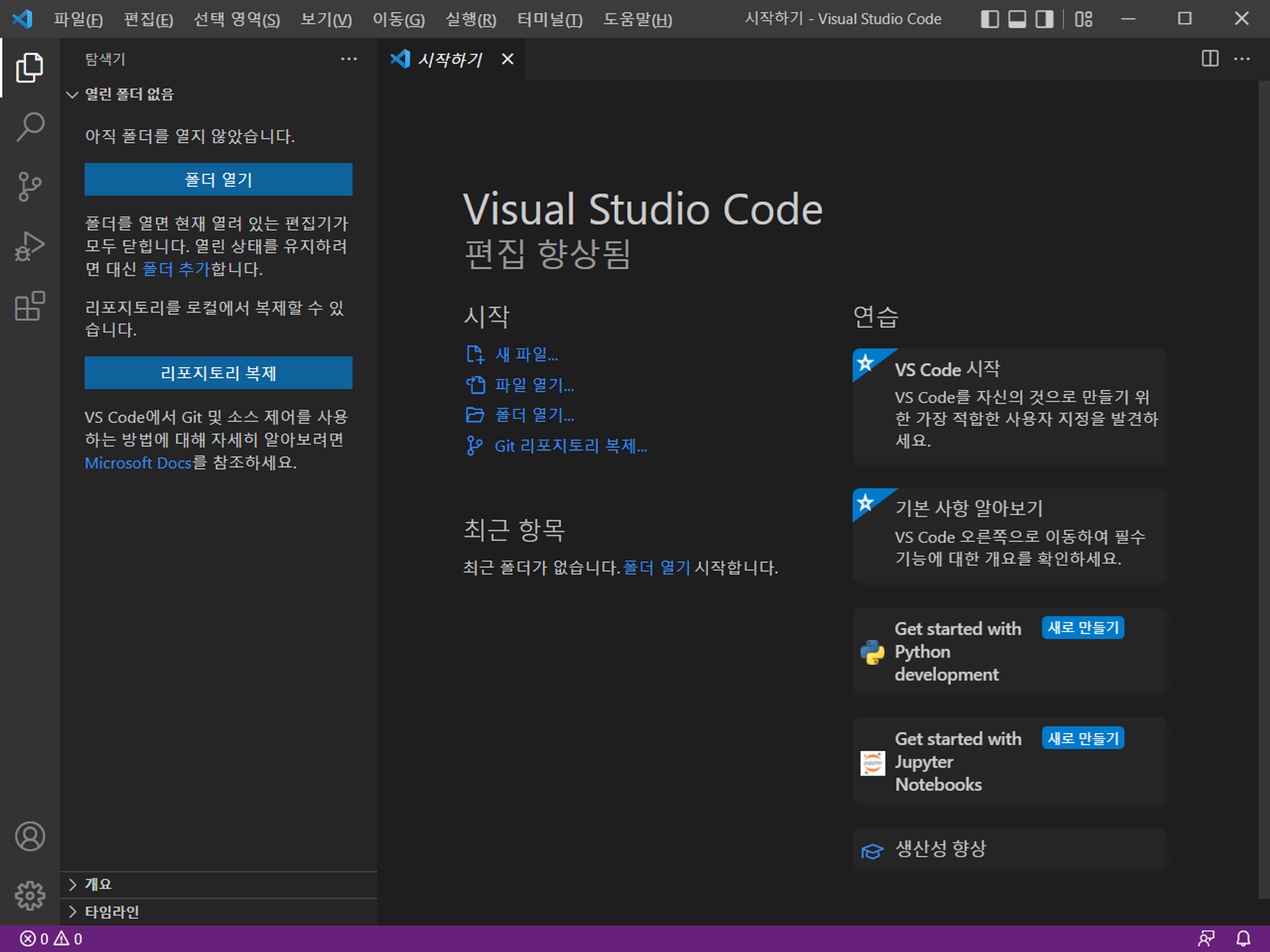Viewport: 1270px width, 952px height.
Task: Close the 시작하기 tab
Action: [x=507, y=59]
